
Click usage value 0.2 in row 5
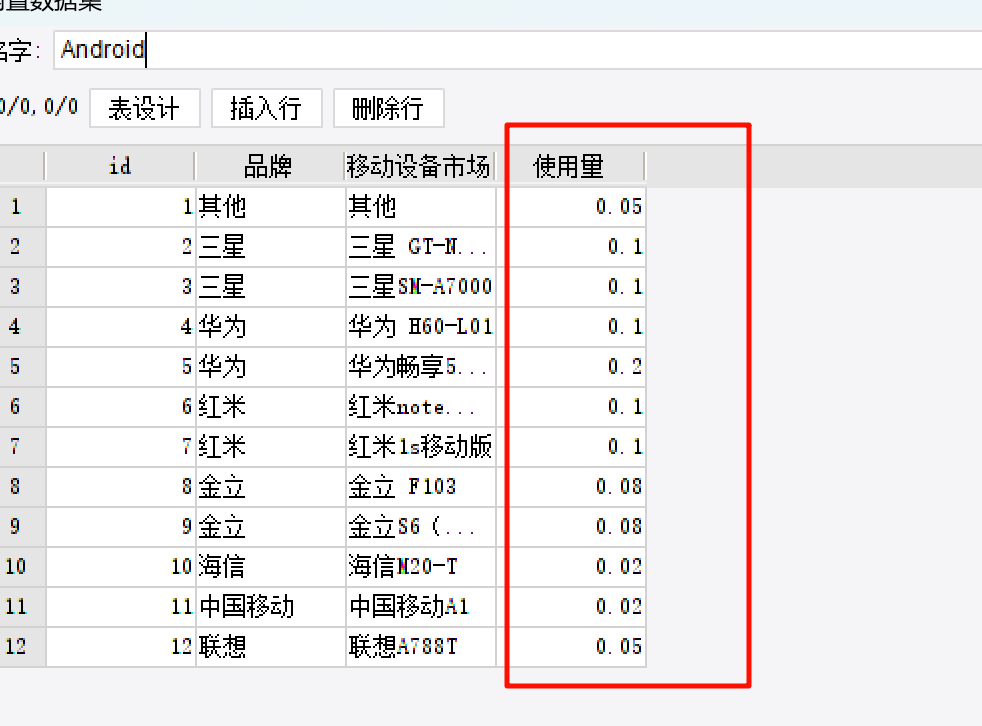coord(571,366)
